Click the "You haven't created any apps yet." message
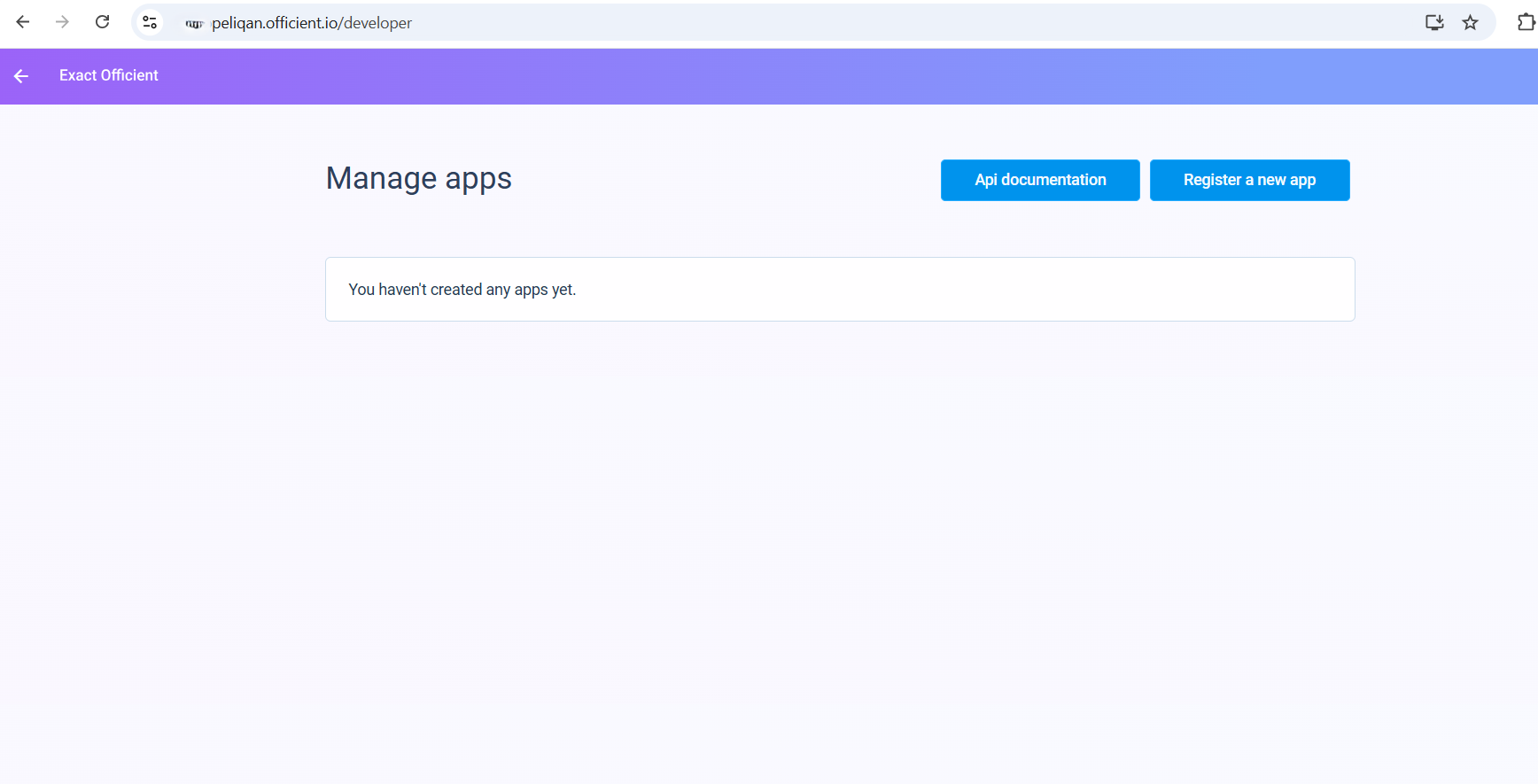The height and width of the screenshot is (784, 1538). 462,290
